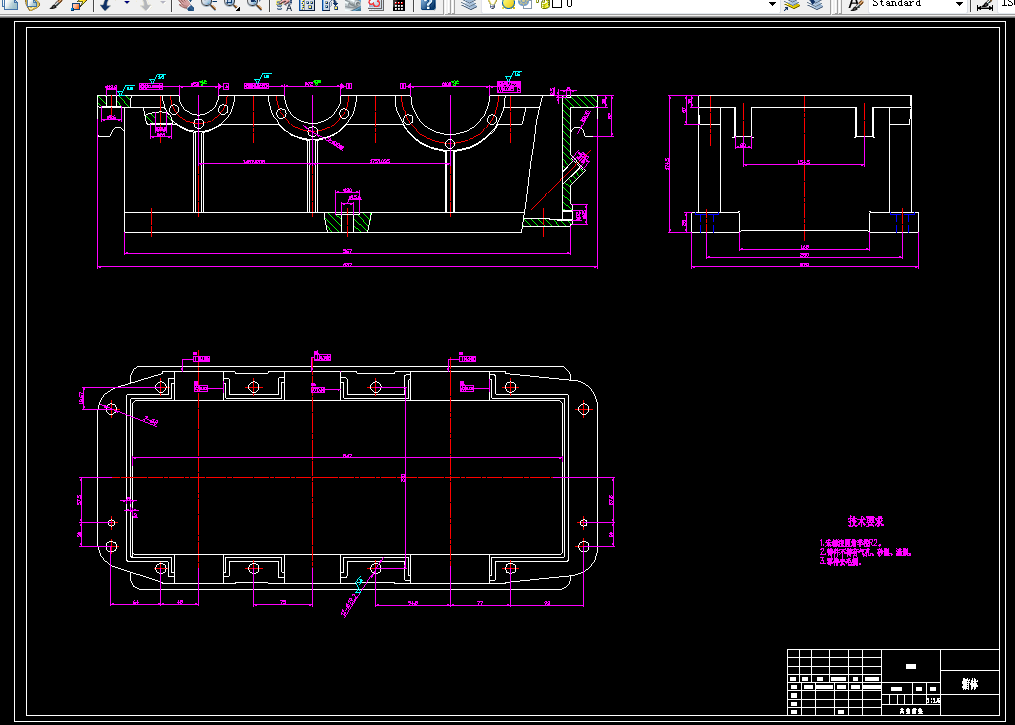
Task: Select the Match Properties paintbrush tool
Action: [x=56, y=3]
